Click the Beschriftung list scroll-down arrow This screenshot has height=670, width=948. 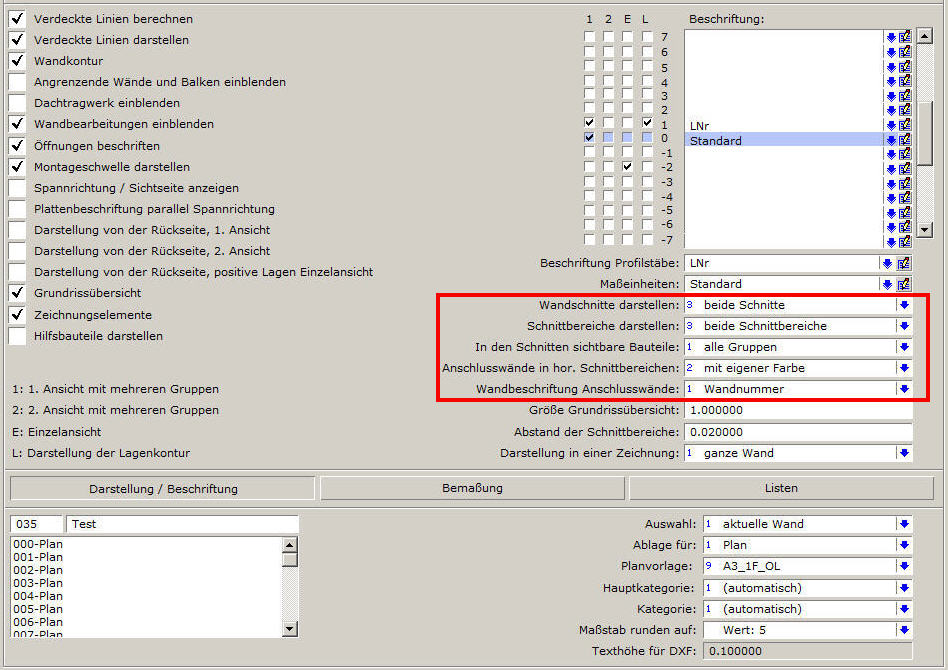(925, 230)
